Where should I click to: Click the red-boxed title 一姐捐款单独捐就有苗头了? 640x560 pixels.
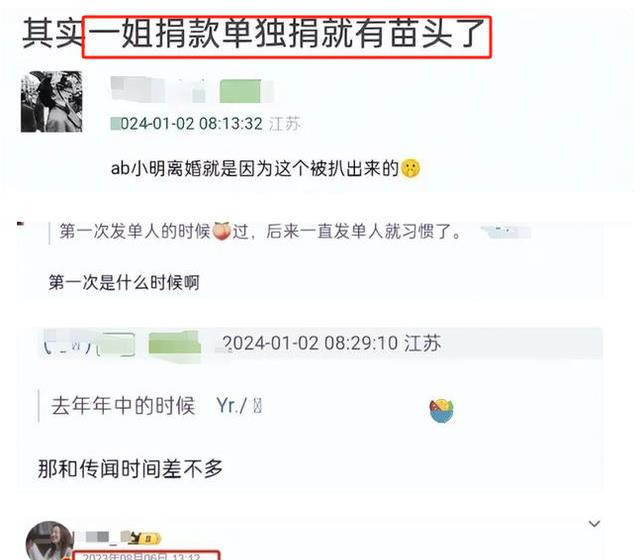click(x=287, y=36)
